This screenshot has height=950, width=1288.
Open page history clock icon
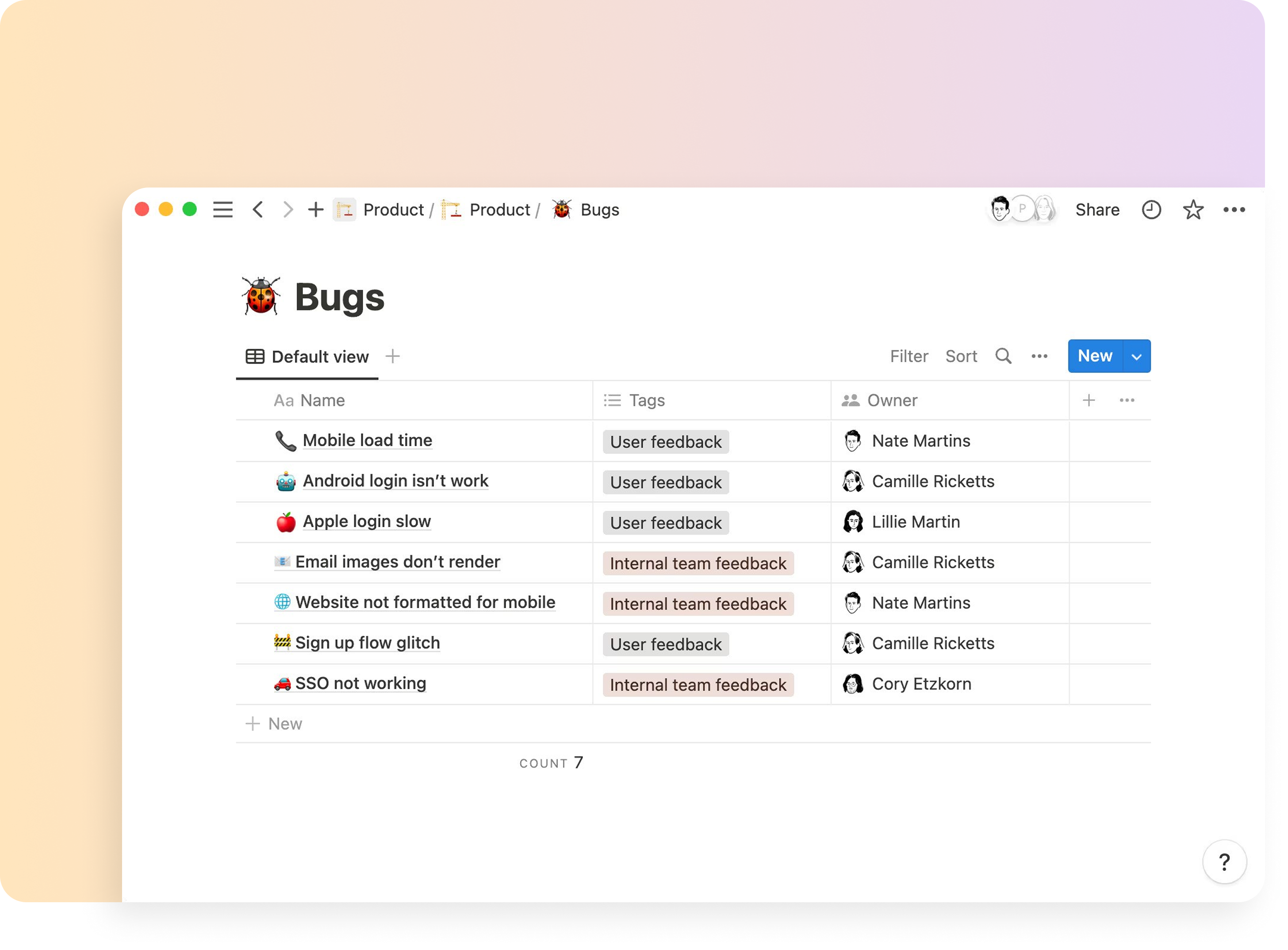1152,210
